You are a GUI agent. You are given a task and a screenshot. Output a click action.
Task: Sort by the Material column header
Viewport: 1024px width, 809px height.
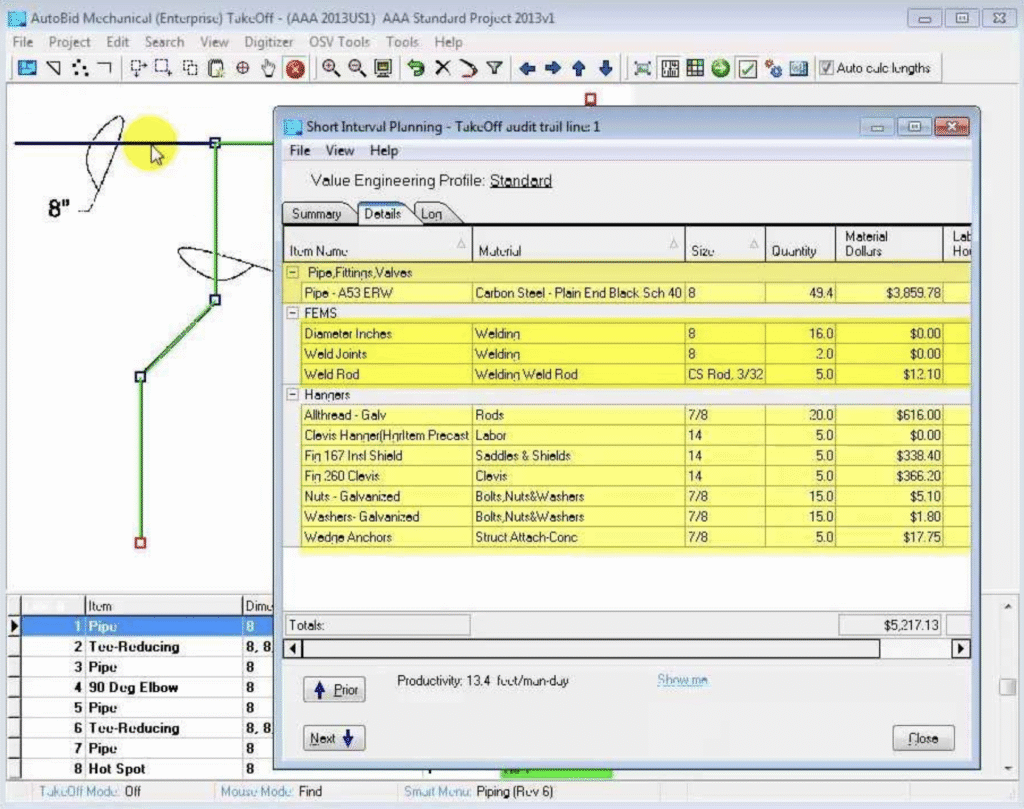(x=579, y=245)
